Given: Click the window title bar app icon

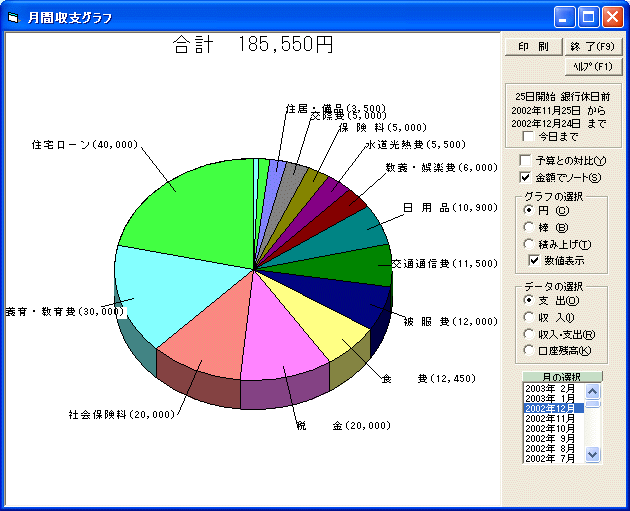Looking at the screenshot, I should [x=13, y=17].
